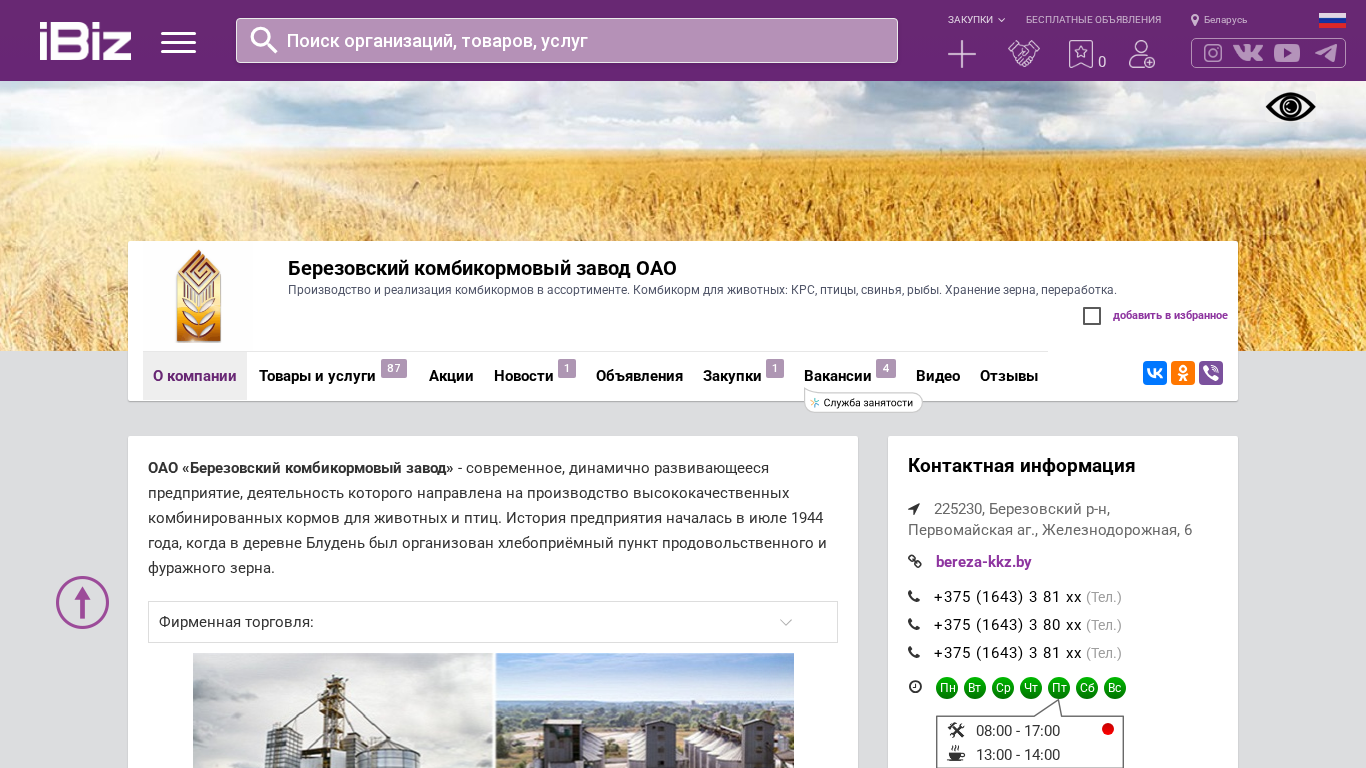Check the 'добавить в избранное' checkbox
The width and height of the screenshot is (1366, 768).
[1092, 316]
